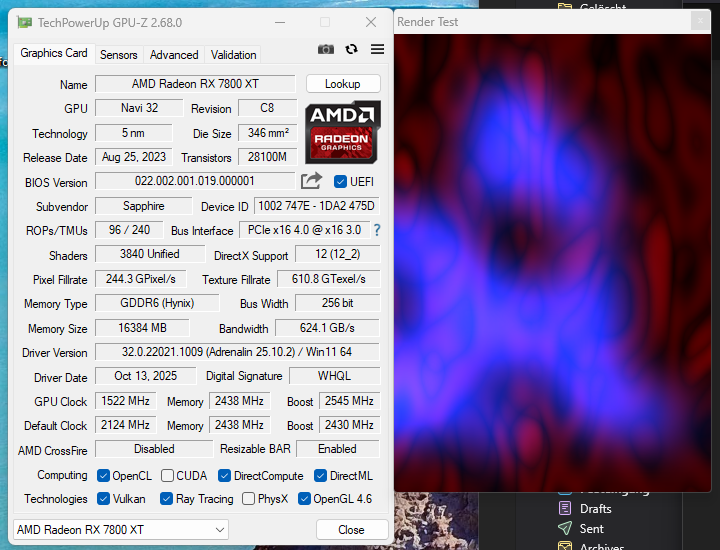This screenshot has height=550, width=720.
Task: Select the Graphics Card tab
Action: pos(54,53)
